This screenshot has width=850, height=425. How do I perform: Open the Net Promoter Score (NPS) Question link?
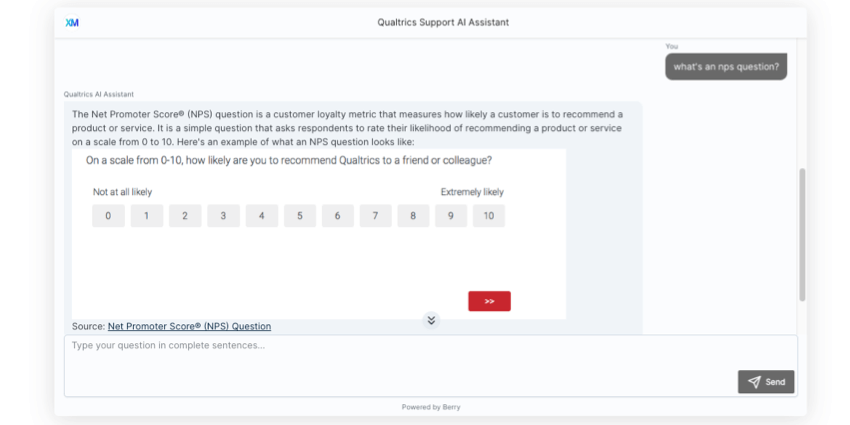coord(189,326)
